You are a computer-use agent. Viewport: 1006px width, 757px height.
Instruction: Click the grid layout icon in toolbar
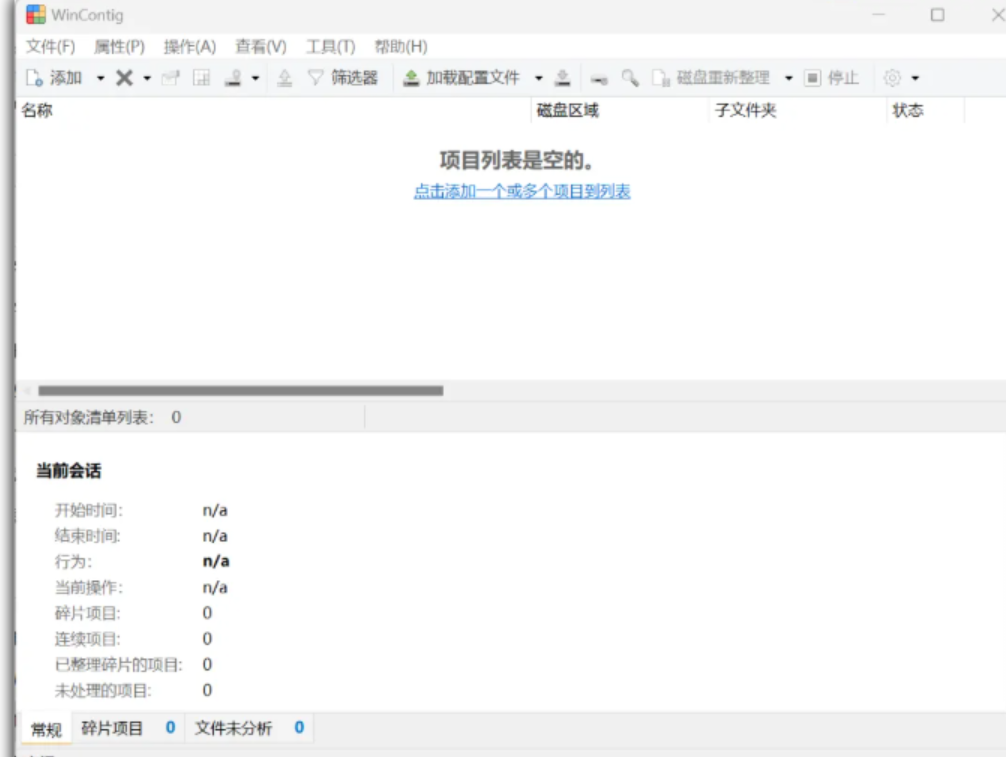[201, 78]
